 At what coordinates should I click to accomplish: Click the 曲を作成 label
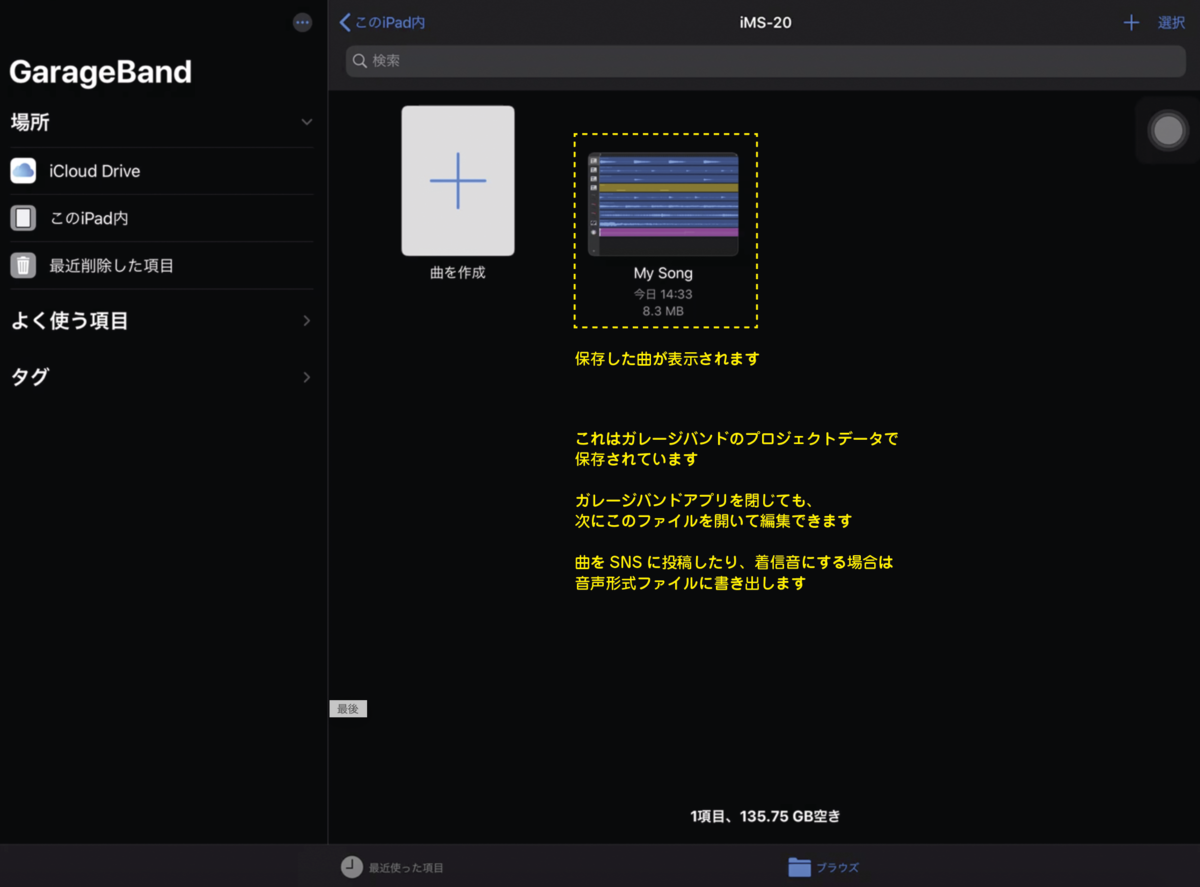tap(458, 272)
